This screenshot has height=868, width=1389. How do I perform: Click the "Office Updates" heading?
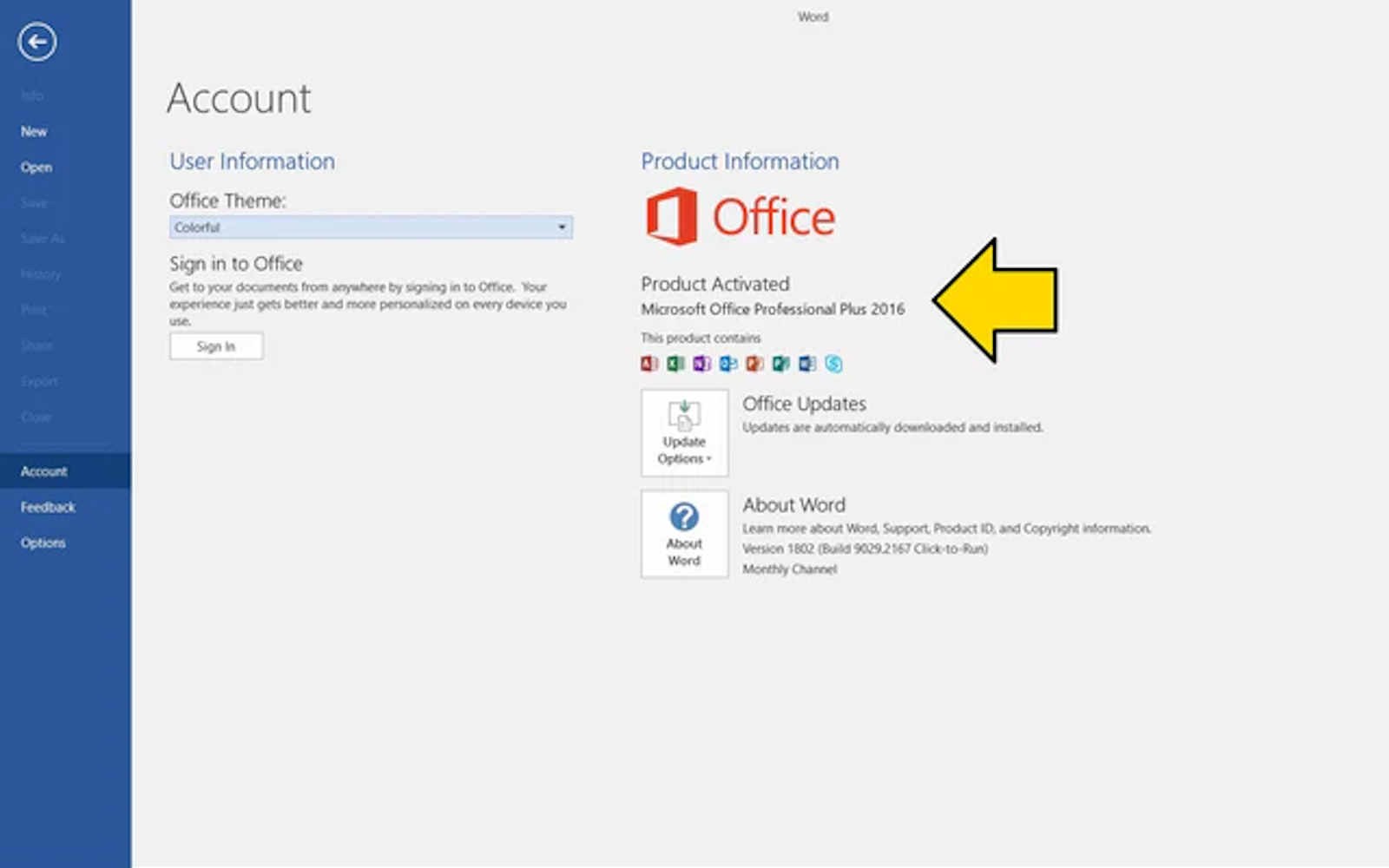(804, 404)
